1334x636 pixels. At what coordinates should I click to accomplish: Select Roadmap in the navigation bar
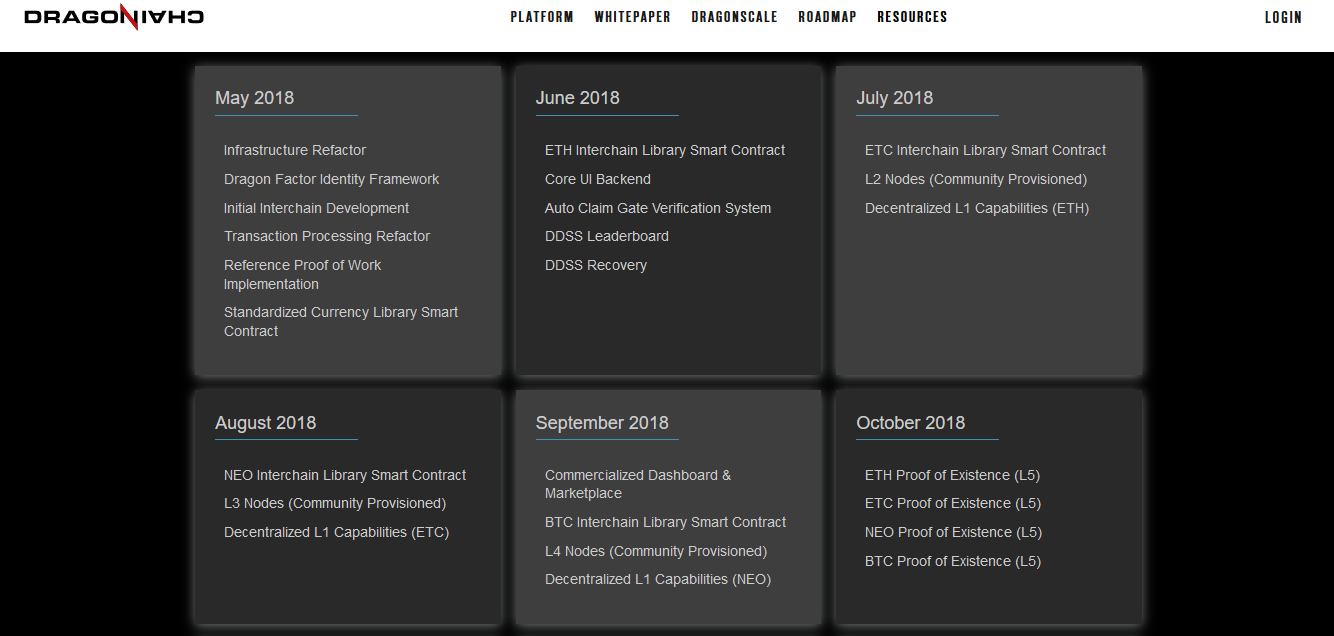(x=827, y=17)
